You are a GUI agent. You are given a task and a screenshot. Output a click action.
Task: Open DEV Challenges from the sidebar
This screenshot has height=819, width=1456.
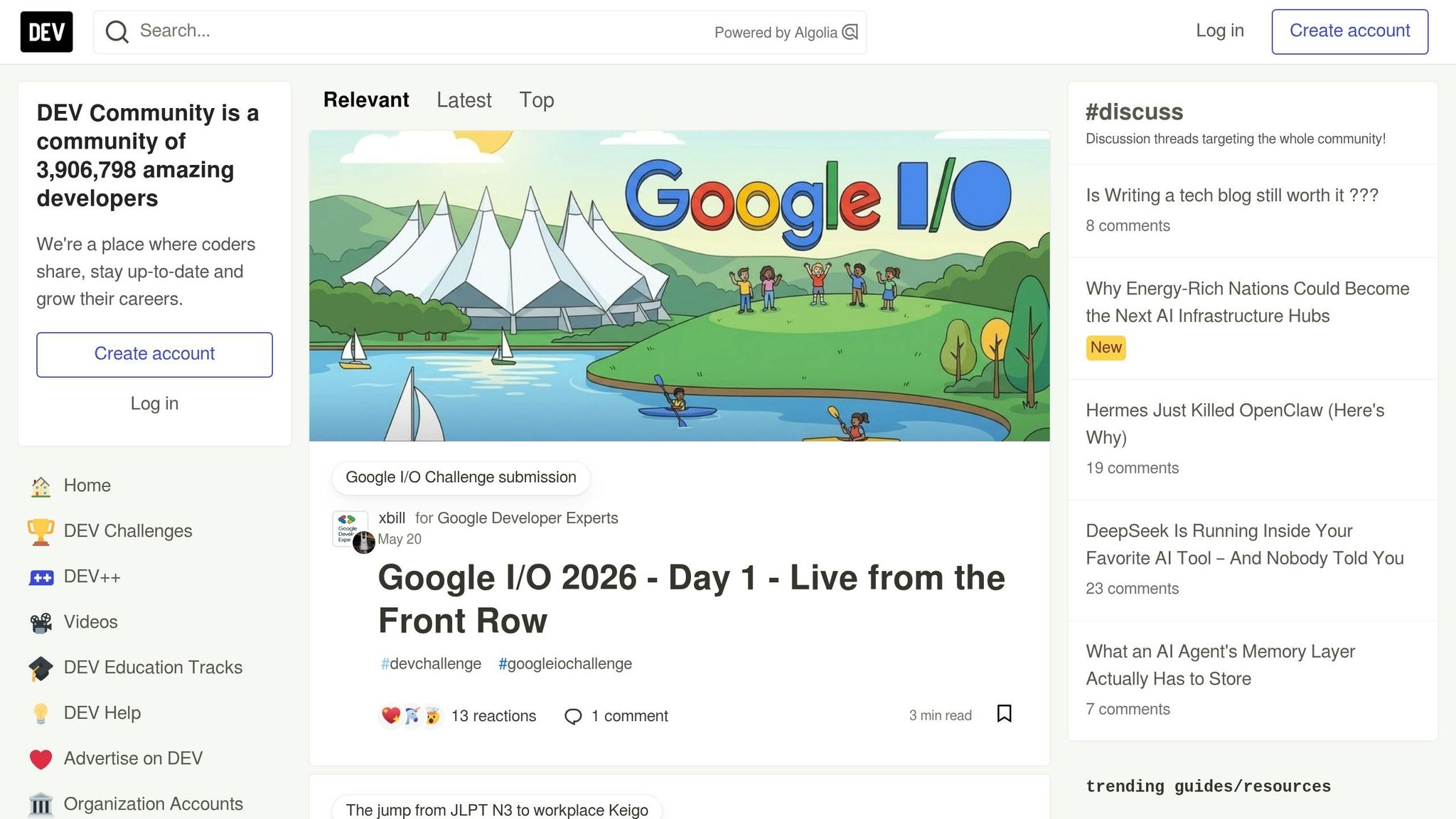[x=154, y=532]
